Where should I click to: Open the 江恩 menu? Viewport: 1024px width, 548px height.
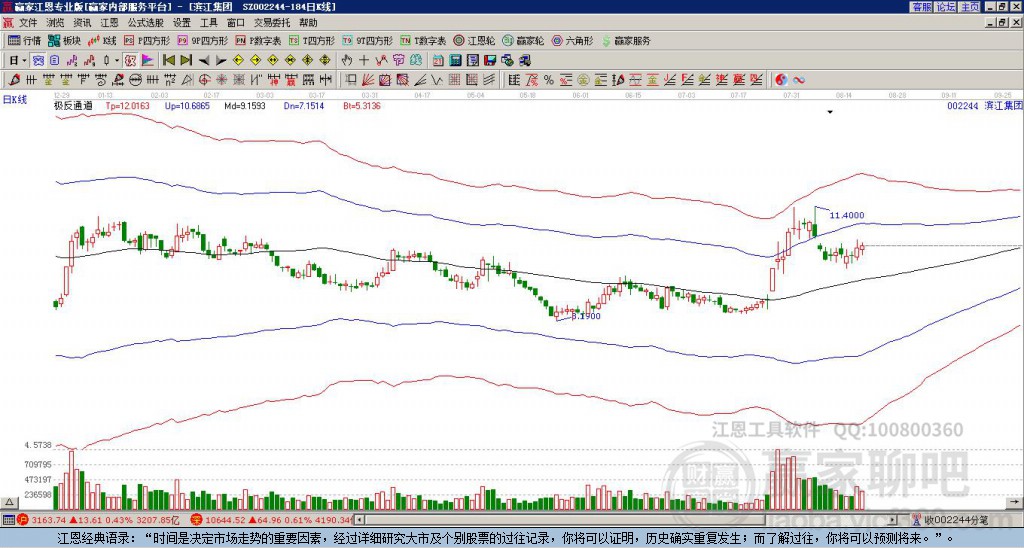click(109, 23)
